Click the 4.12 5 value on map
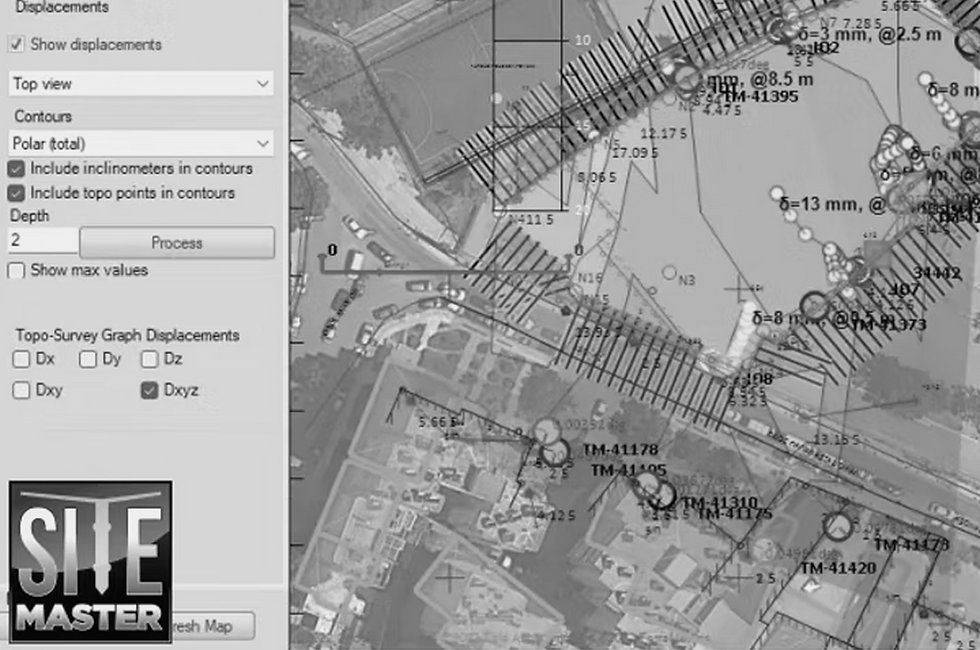Image resolution: width=980 pixels, height=650 pixels. click(x=555, y=516)
